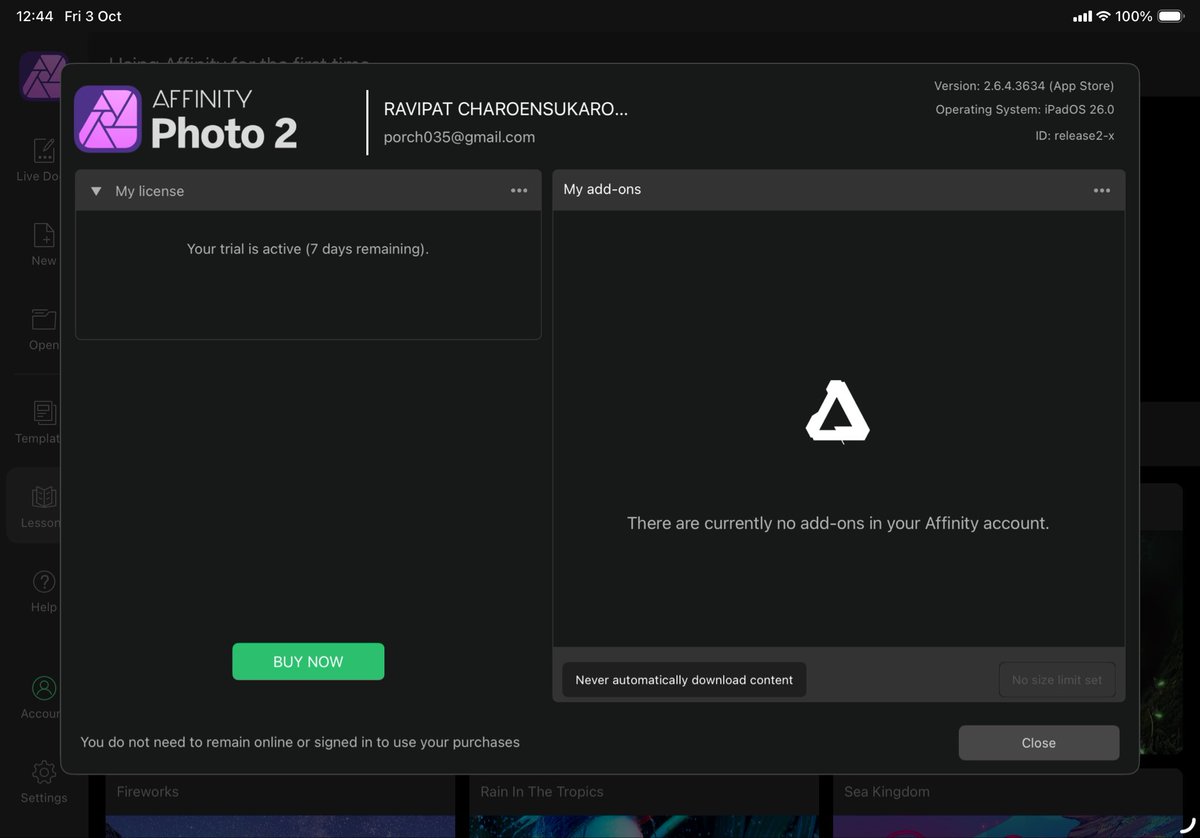The height and width of the screenshot is (838, 1200).
Task: Tap the Wi-Fi status icon
Action: tap(1103, 16)
